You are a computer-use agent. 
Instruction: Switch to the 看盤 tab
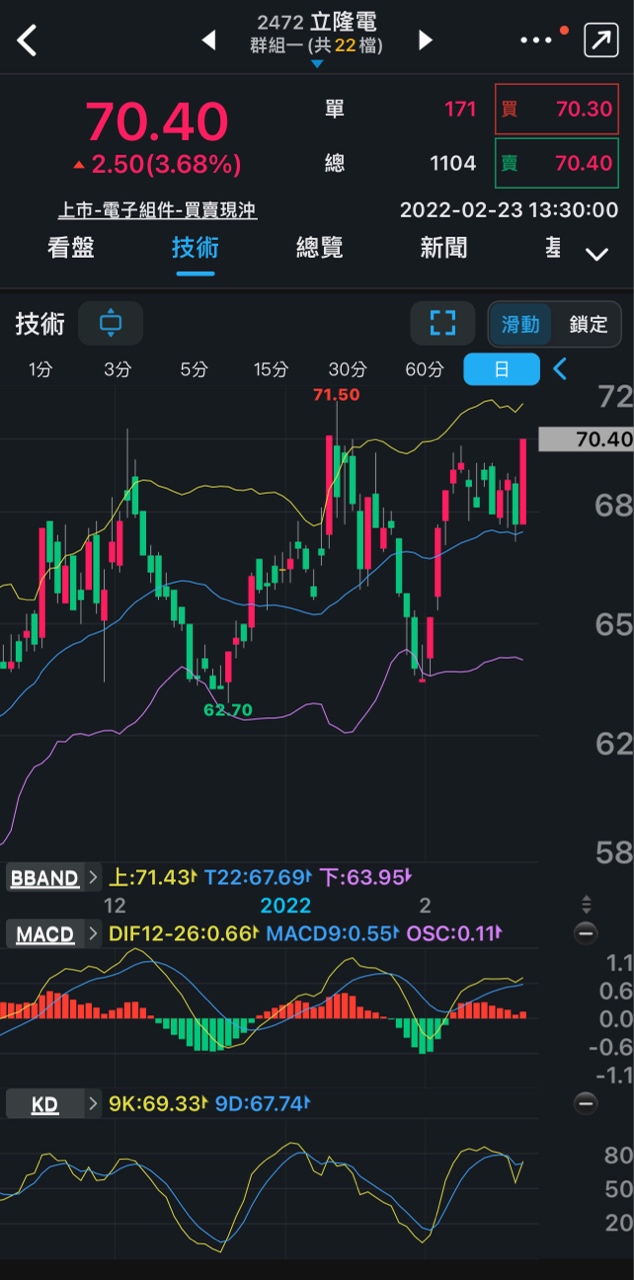(x=71, y=248)
